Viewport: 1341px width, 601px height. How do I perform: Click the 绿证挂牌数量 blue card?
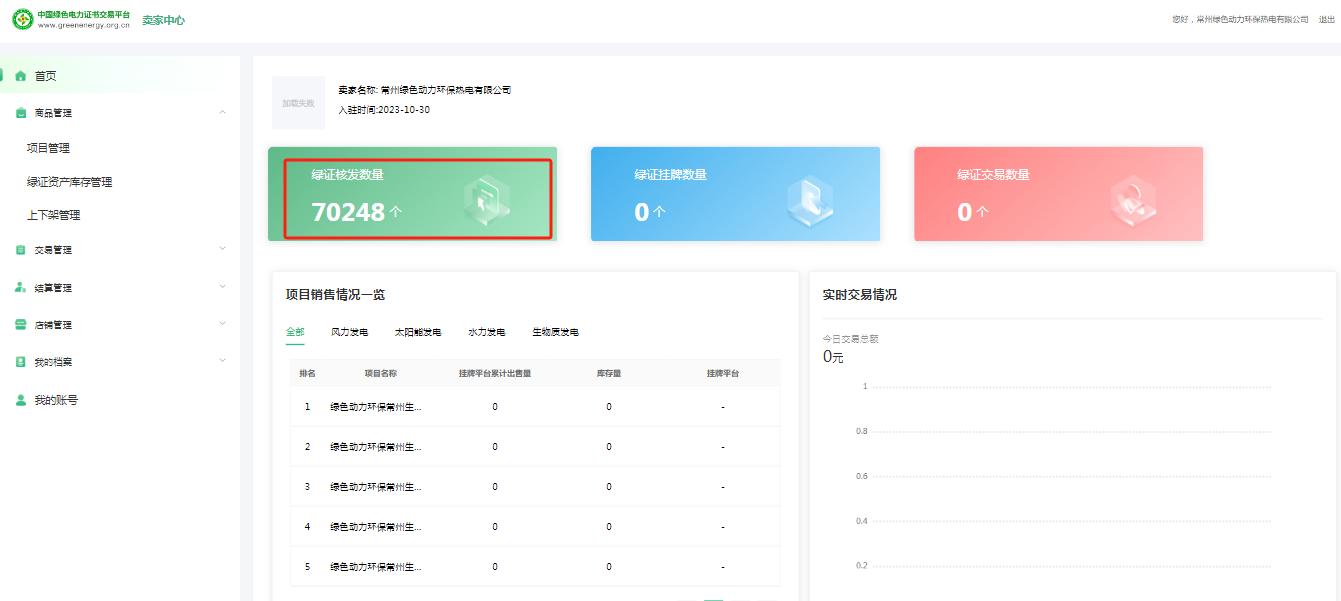[735, 193]
